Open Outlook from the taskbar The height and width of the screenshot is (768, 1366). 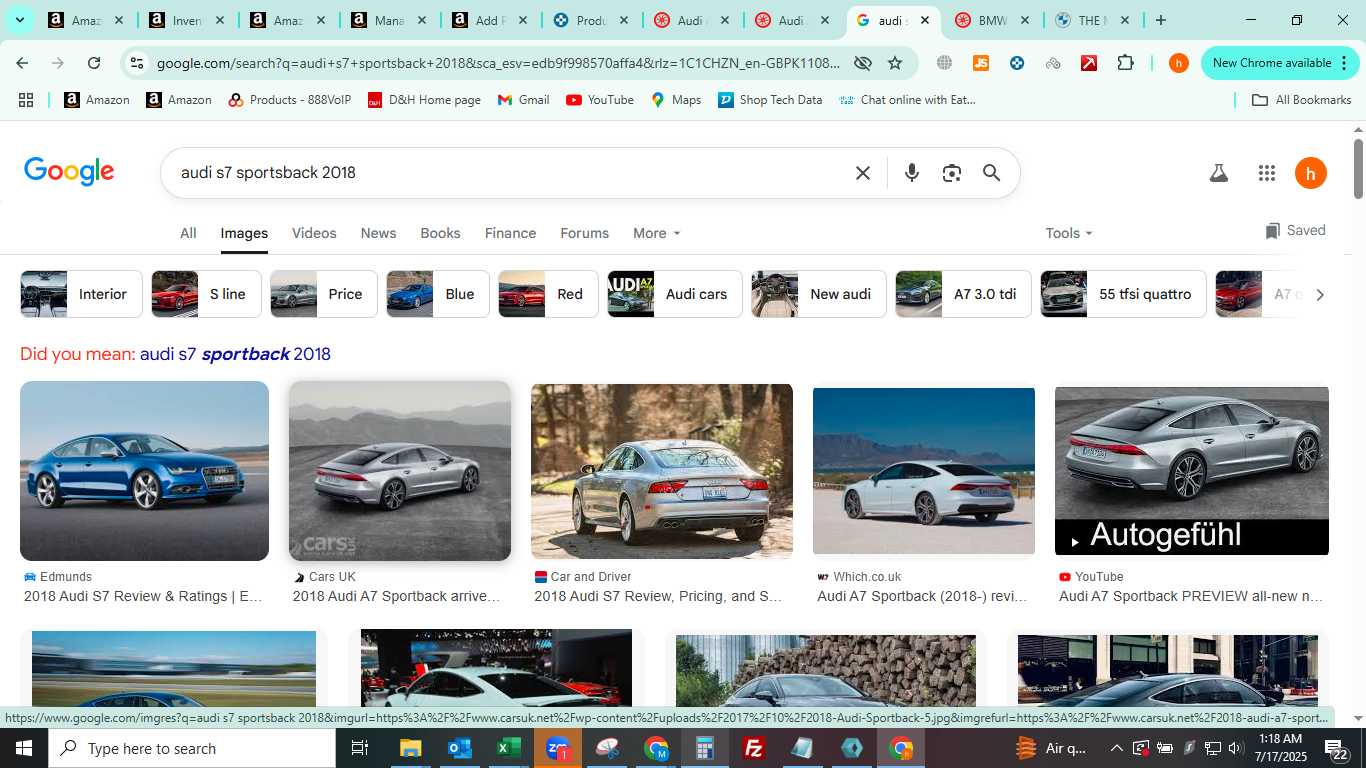460,748
